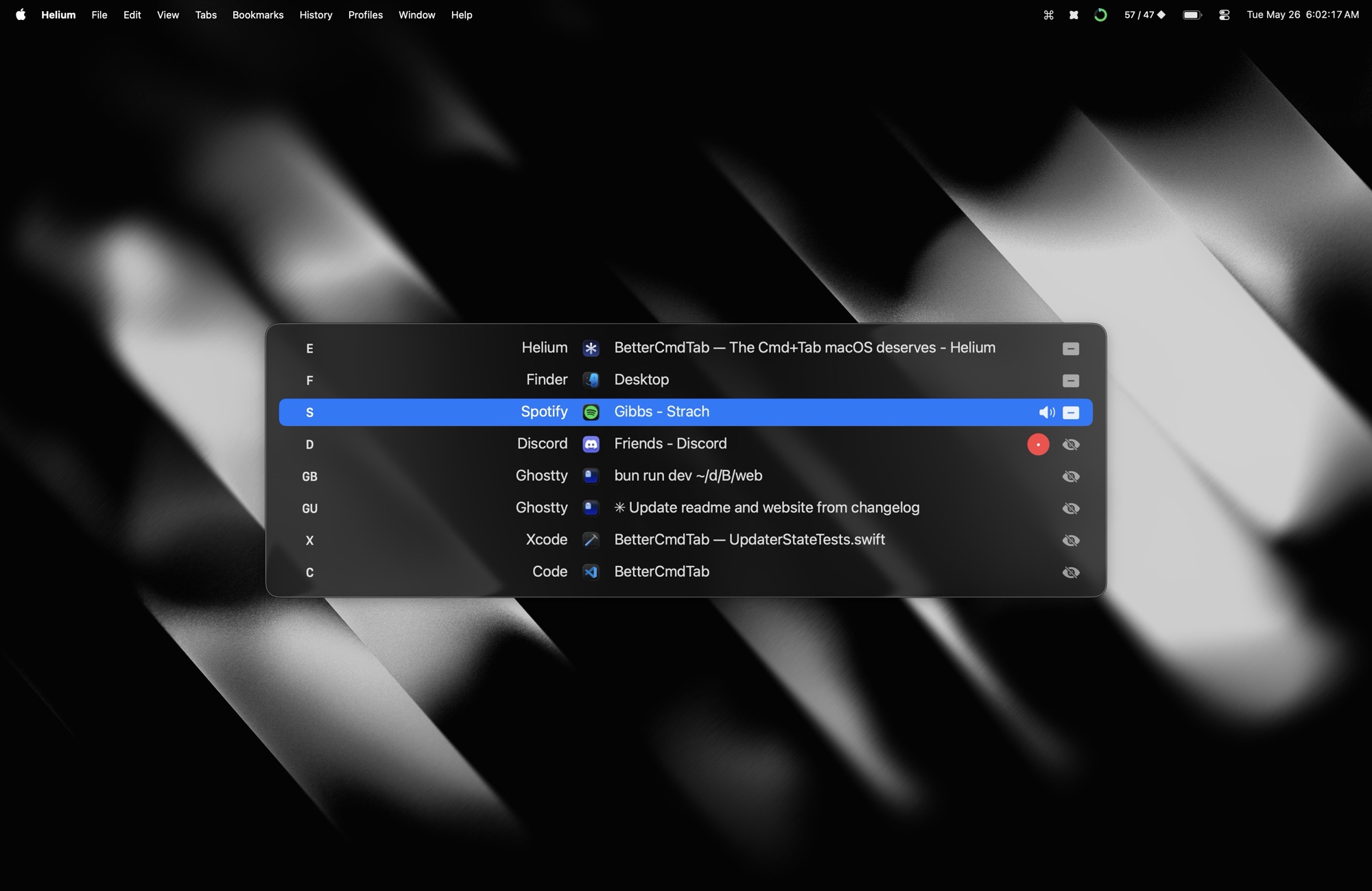Screen dimensions: 1372x891
Task: Click the VS Code icon in switcher
Action: coord(591,572)
